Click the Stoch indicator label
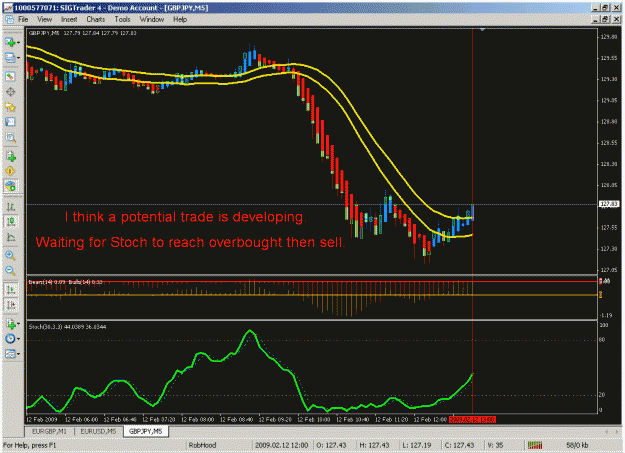The width and height of the screenshot is (625, 453). coord(67,327)
